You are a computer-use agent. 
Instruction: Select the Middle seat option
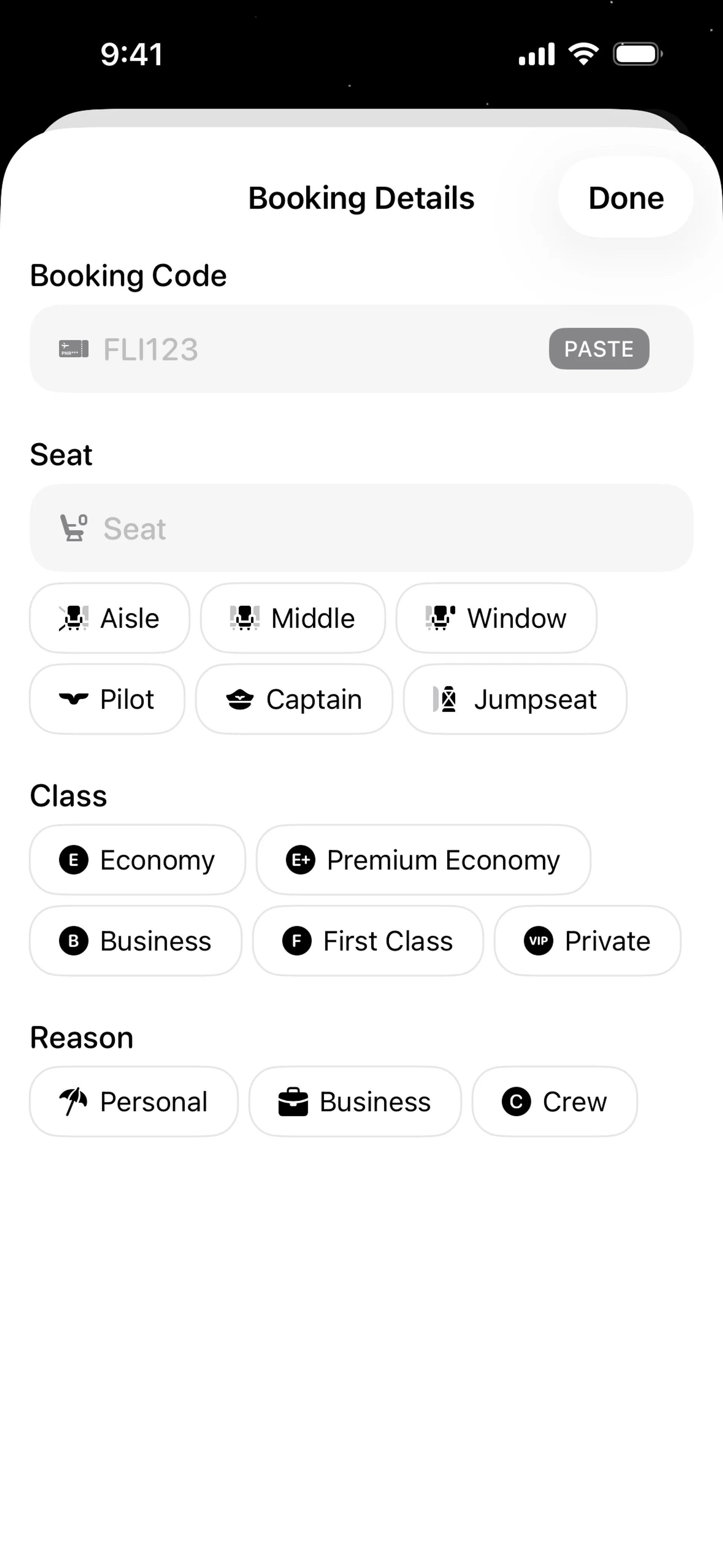click(293, 618)
